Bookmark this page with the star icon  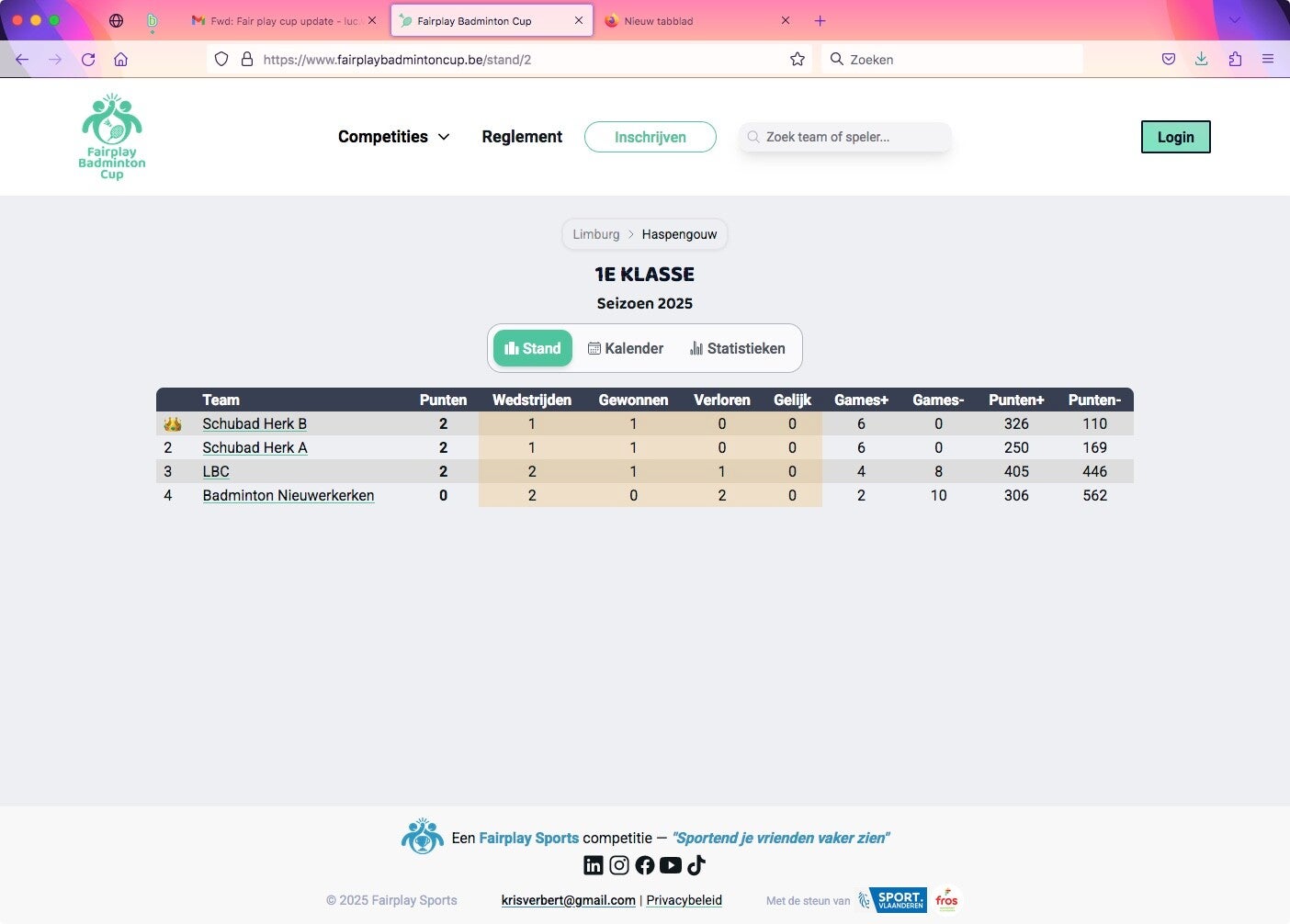pos(798,60)
